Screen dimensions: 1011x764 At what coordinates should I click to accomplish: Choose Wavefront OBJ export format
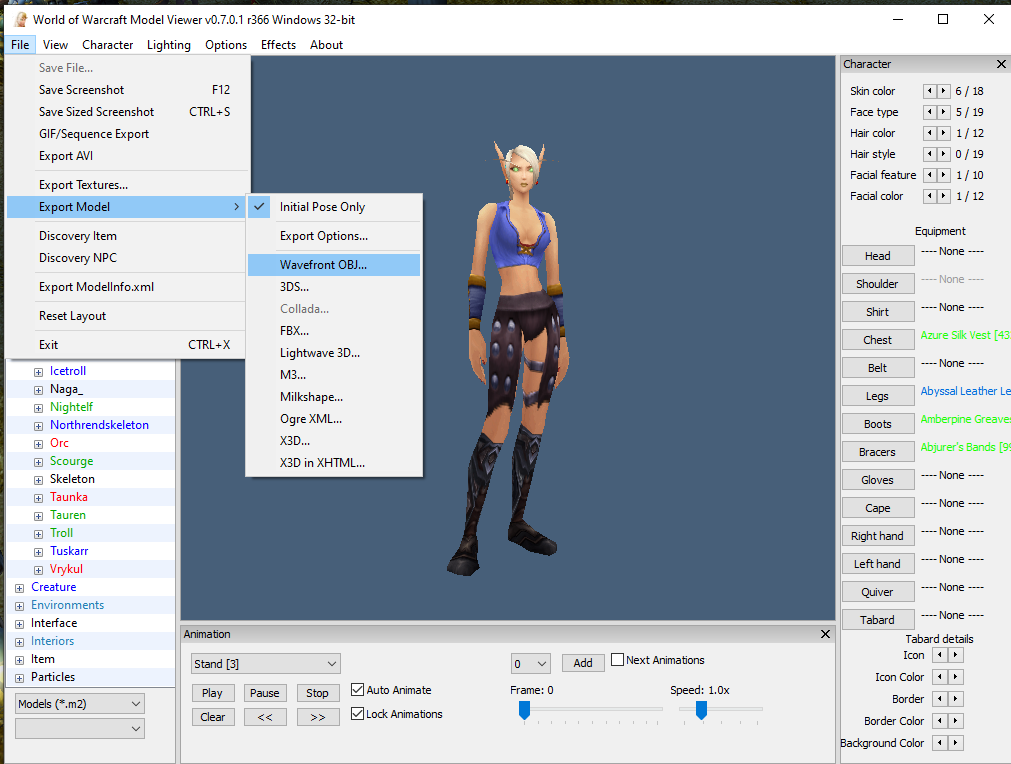334,265
